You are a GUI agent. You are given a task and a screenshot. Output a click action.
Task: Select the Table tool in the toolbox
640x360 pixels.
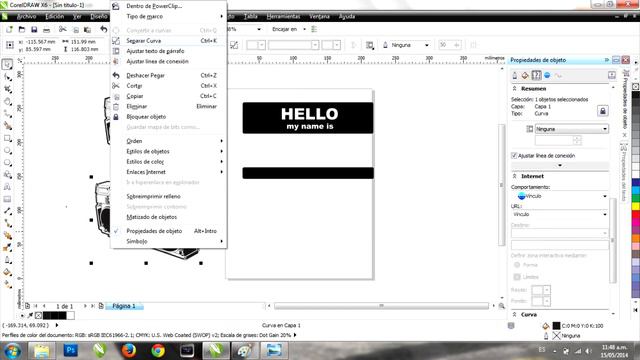click(x=7, y=199)
